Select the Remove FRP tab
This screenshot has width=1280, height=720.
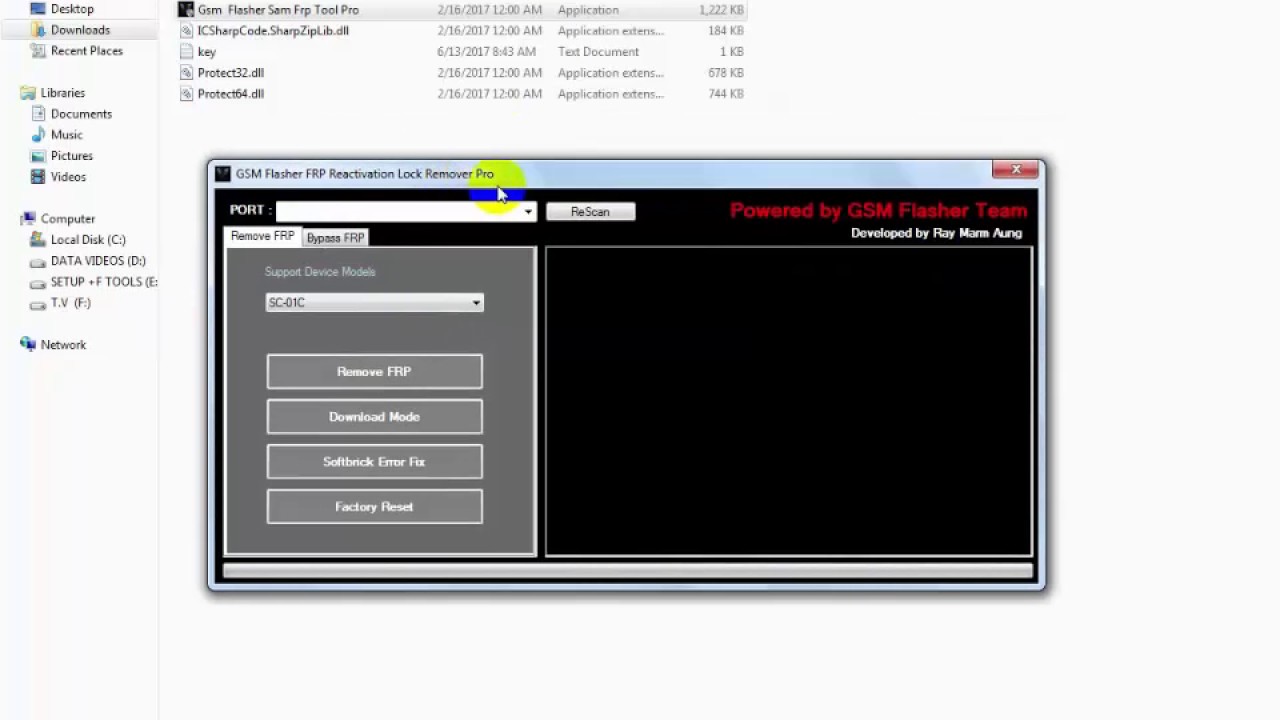click(x=262, y=236)
